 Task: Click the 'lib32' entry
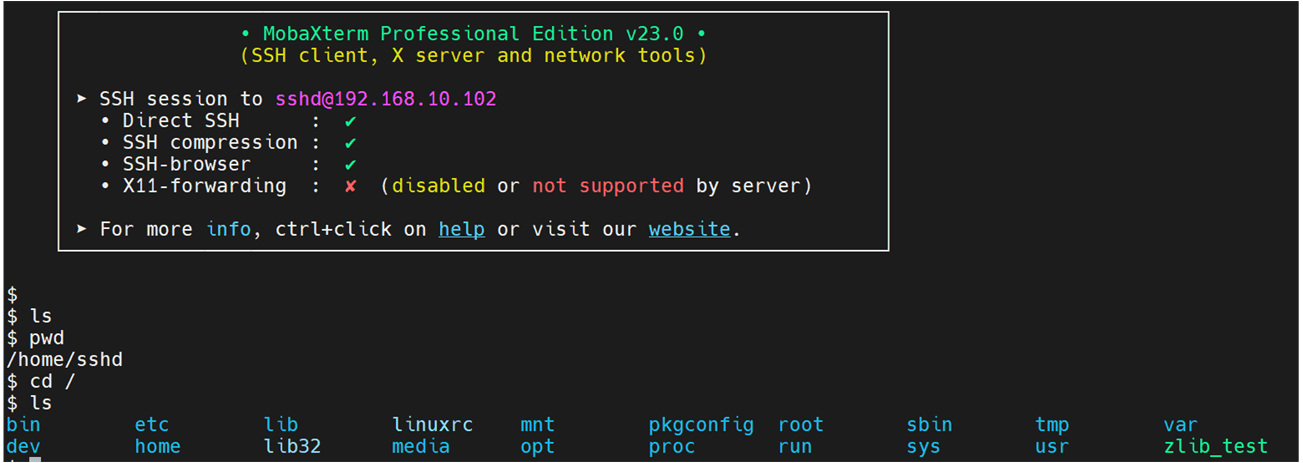pyautogui.click(x=292, y=447)
